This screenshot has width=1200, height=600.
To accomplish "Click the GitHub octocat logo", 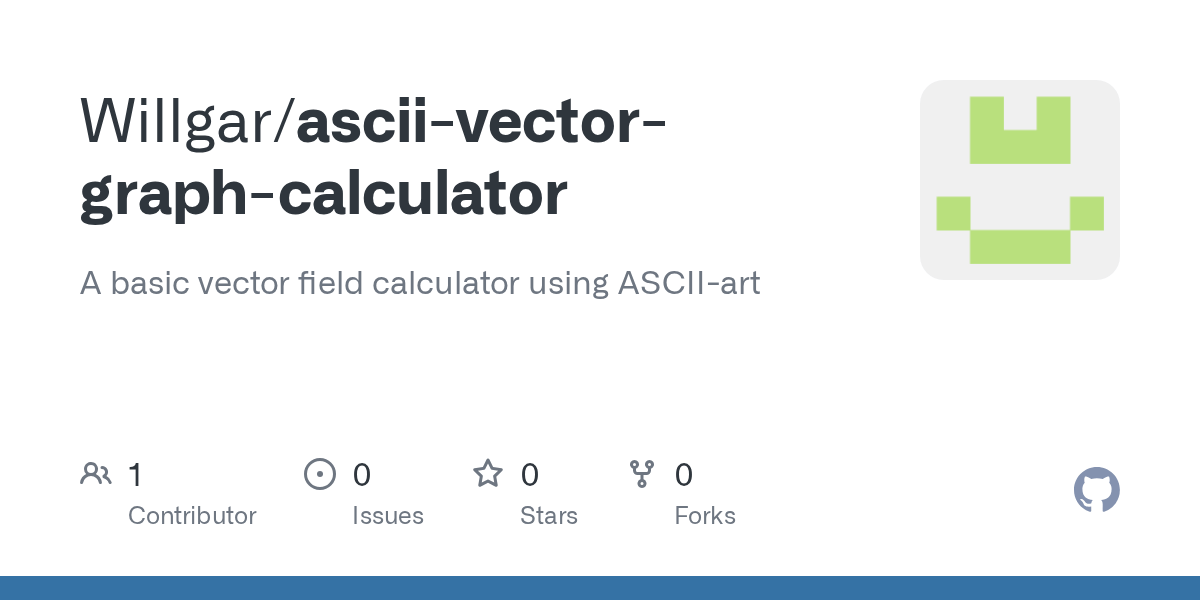I will click(1097, 490).
